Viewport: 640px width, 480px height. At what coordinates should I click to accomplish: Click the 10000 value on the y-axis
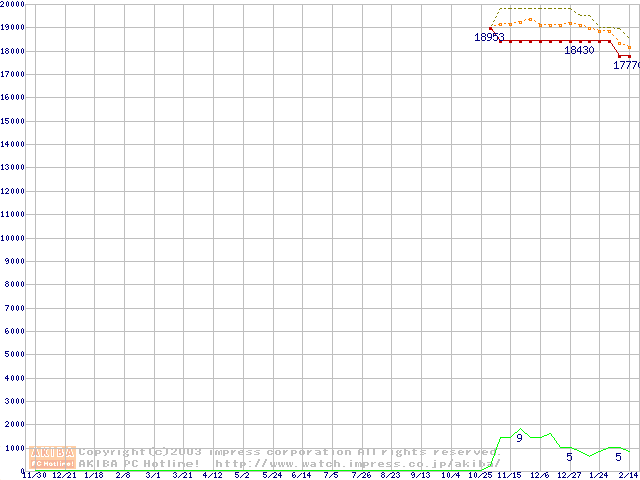[14, 238]
